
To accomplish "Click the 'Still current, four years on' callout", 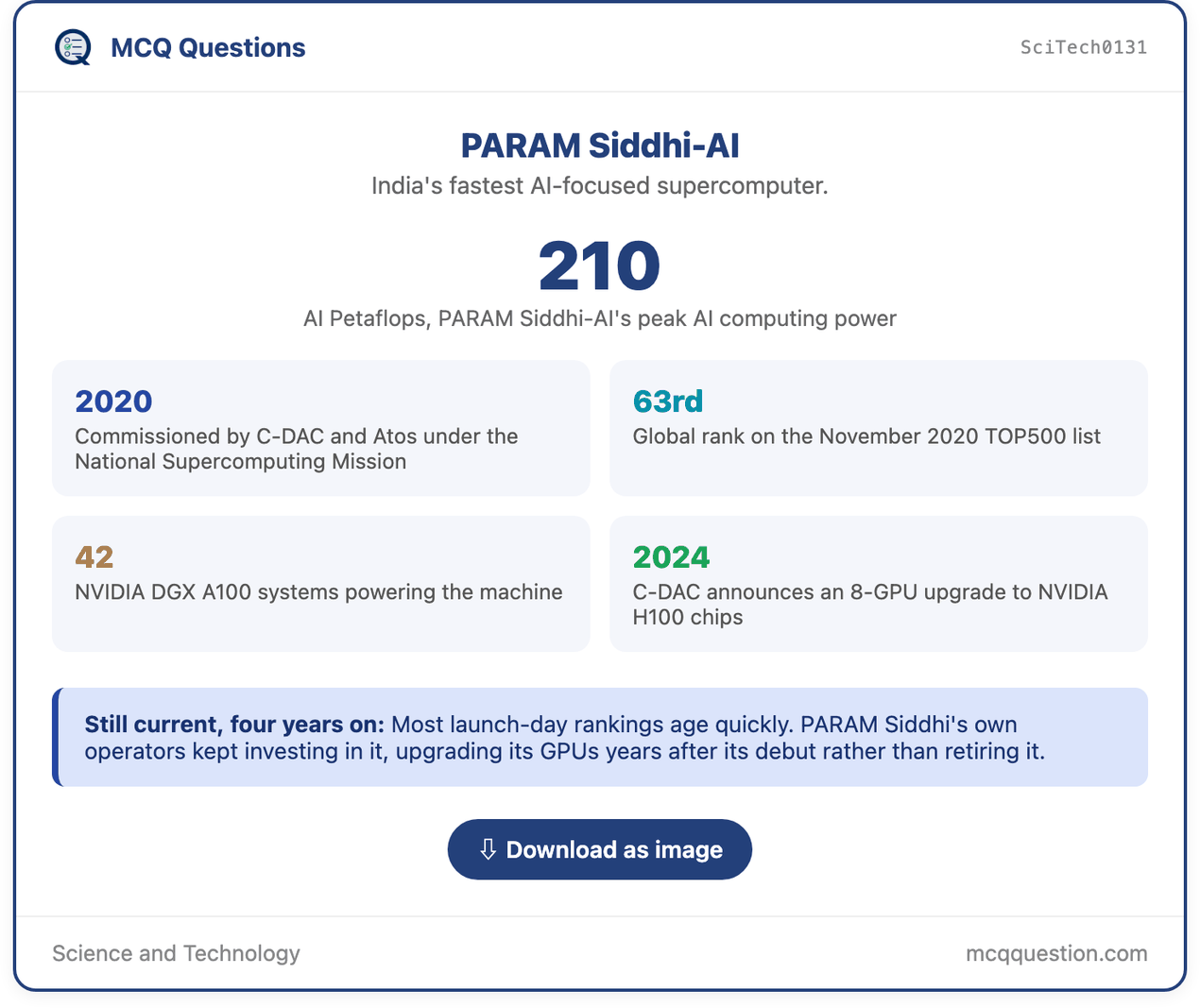I will [x=600, y=737].
